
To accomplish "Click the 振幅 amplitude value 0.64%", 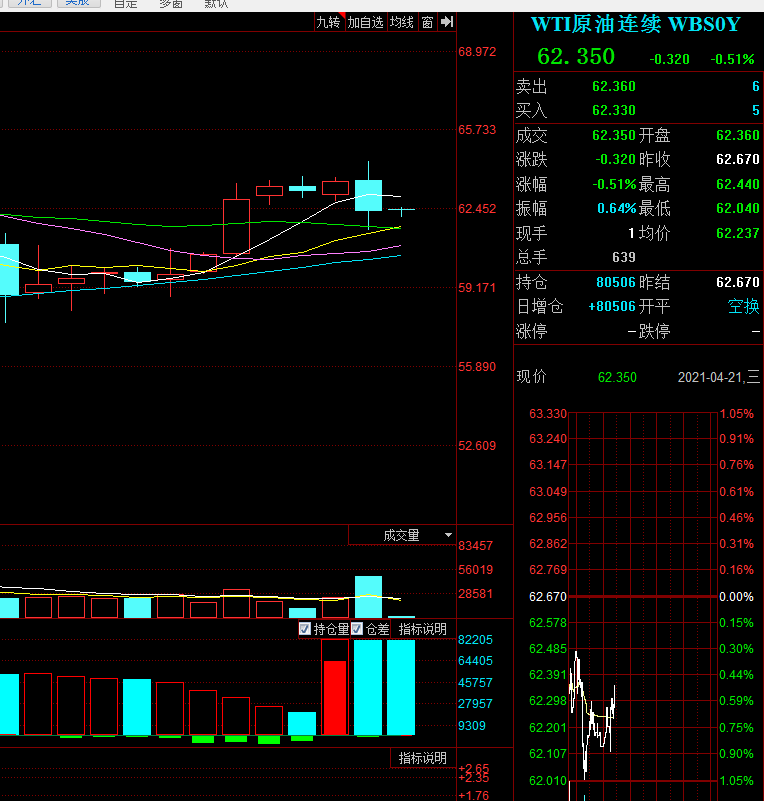I will pyautogui.click(x=617, y=208).
